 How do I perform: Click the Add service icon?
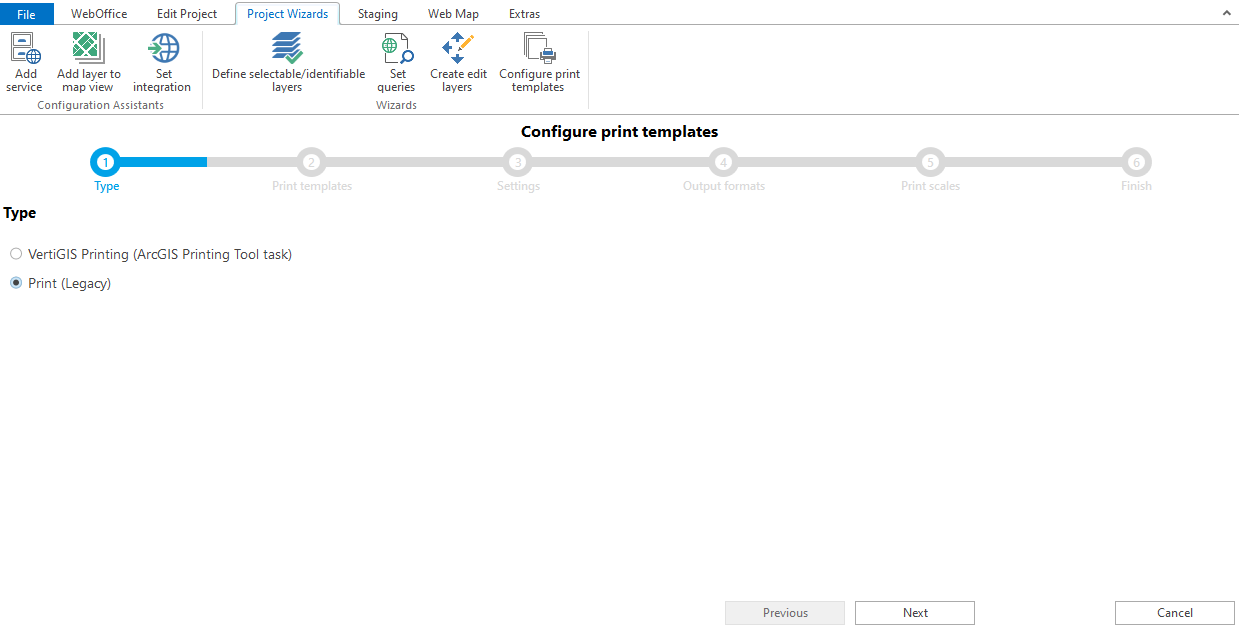tap(25, 49)
